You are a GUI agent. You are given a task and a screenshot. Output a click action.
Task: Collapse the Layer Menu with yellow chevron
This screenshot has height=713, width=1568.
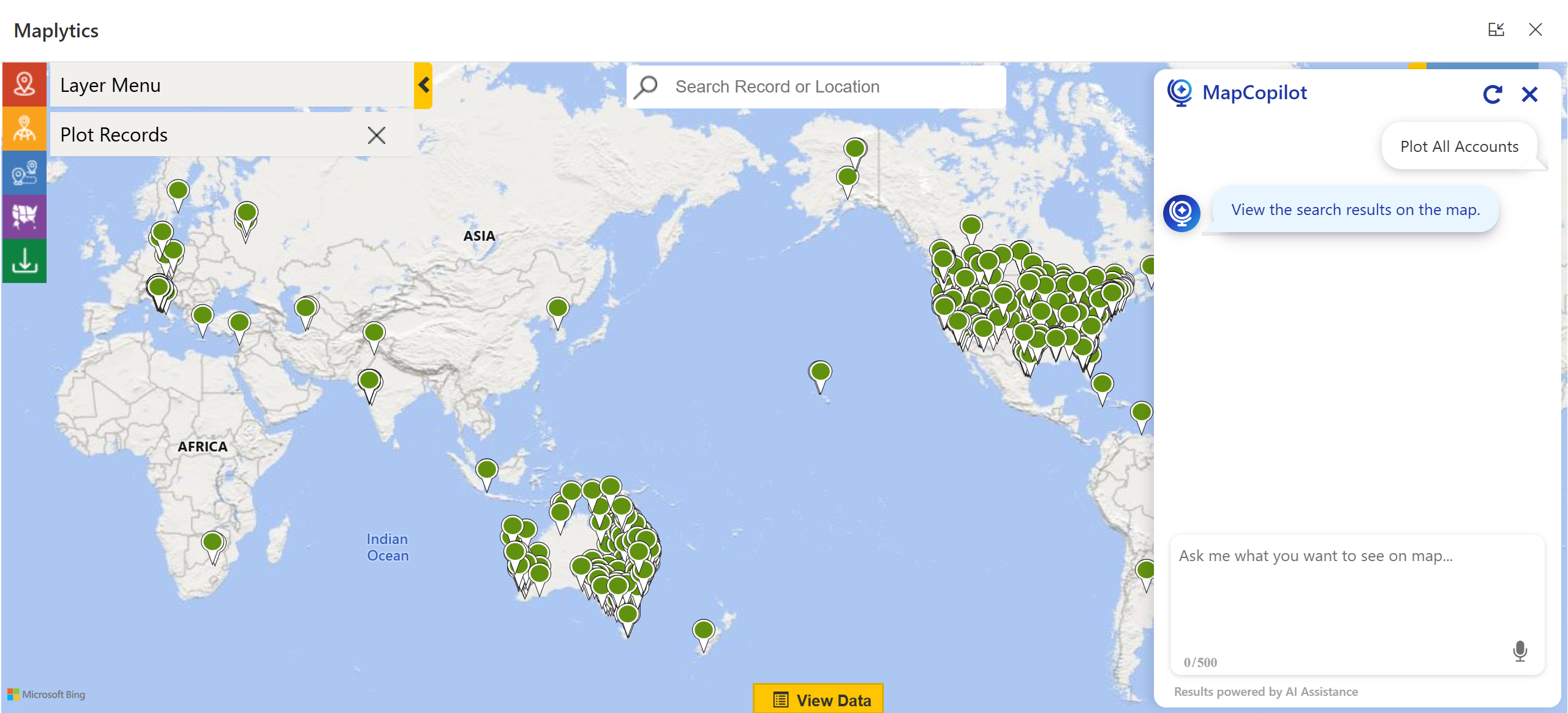pyautogui.click(x=423, y=85)
